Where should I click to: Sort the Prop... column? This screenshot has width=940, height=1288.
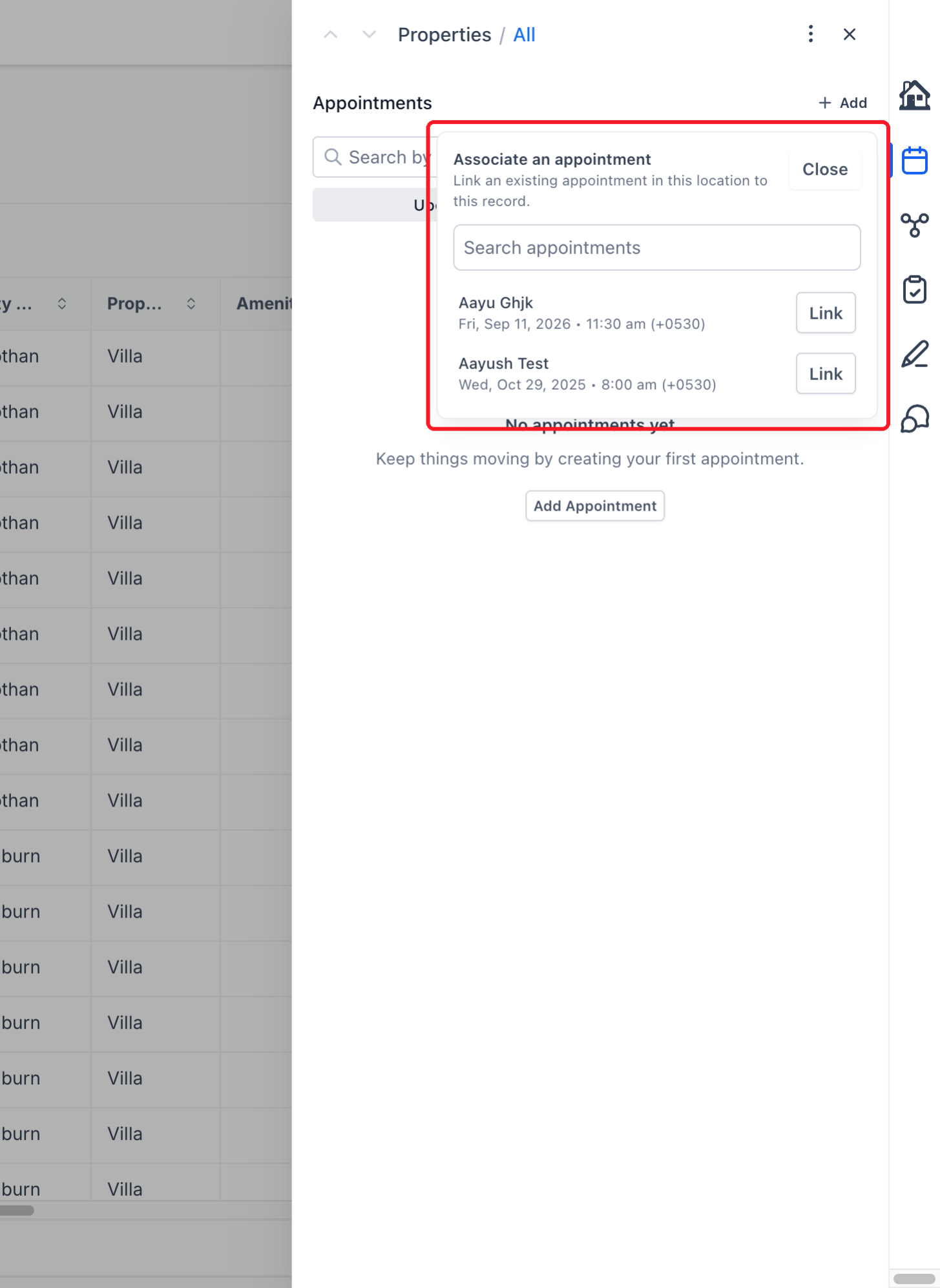[191, 304]
